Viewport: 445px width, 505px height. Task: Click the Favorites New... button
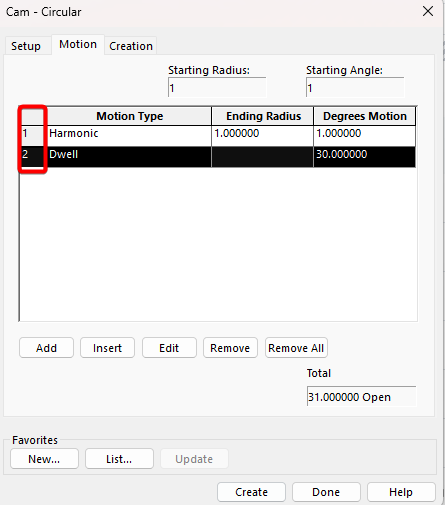[44, 459]
